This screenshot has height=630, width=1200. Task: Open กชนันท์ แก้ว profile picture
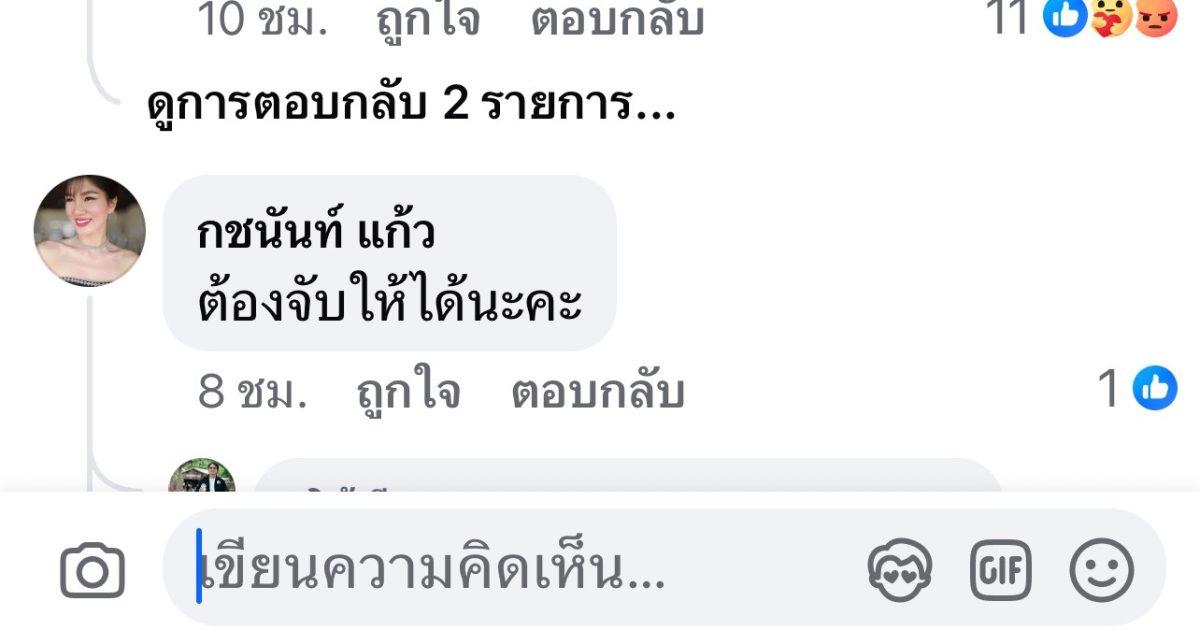coord(90,231)
